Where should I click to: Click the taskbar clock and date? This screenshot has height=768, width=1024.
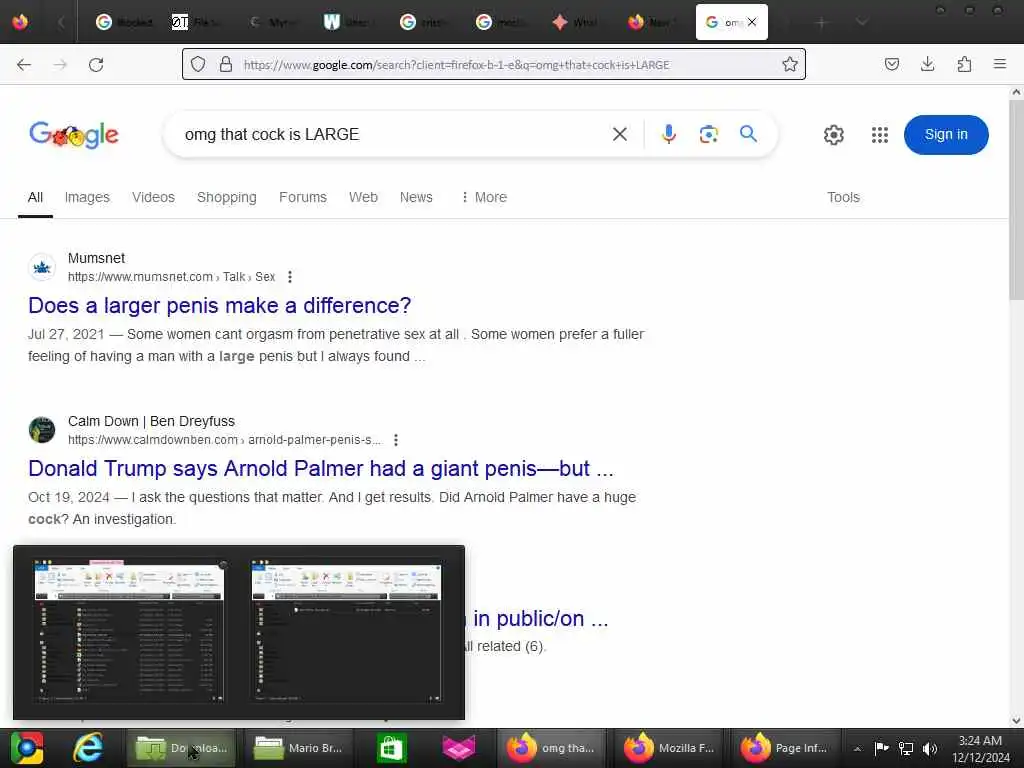point(980,749)
